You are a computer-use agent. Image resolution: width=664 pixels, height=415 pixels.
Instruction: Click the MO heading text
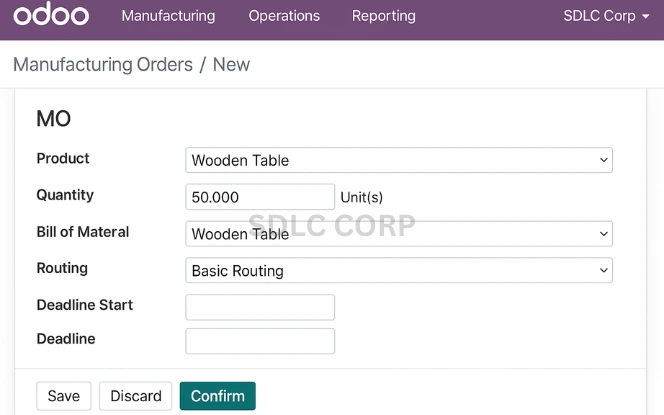(x=53, y=119)
